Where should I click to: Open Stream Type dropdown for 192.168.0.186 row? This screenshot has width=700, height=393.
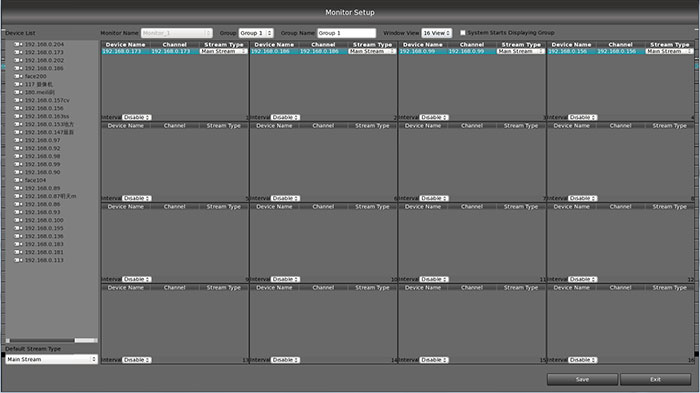coord(372,51)
